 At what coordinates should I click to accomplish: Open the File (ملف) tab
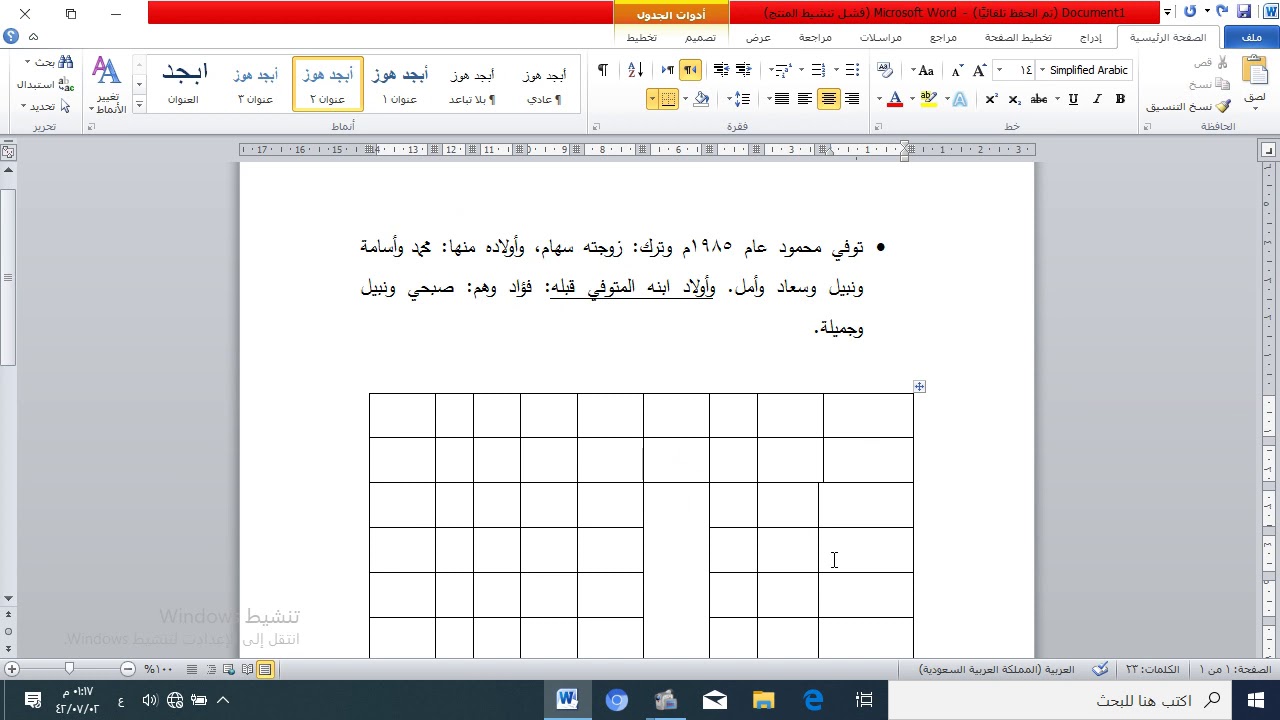[1250, 37]
